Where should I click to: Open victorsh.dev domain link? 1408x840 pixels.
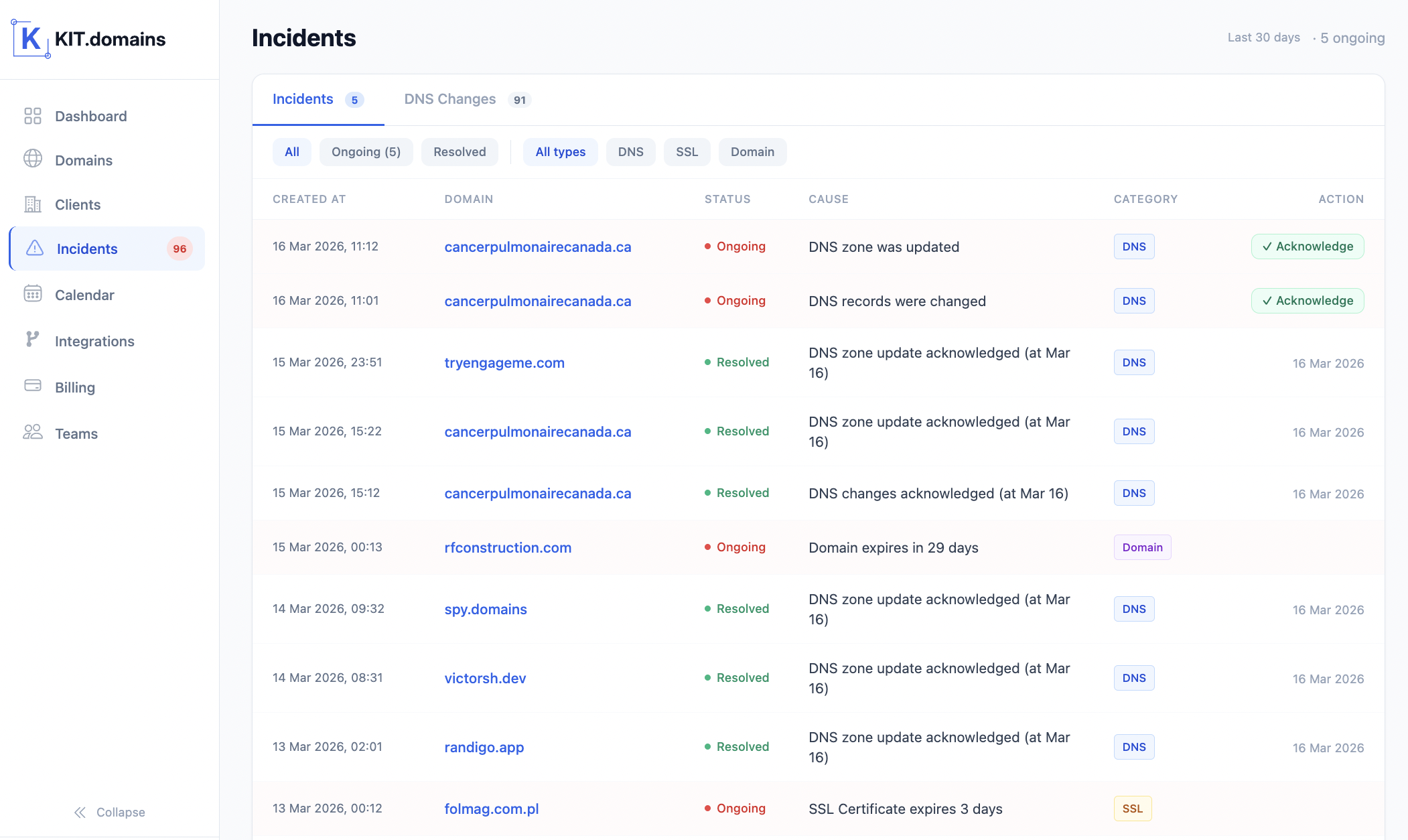[x=485, y=678]
